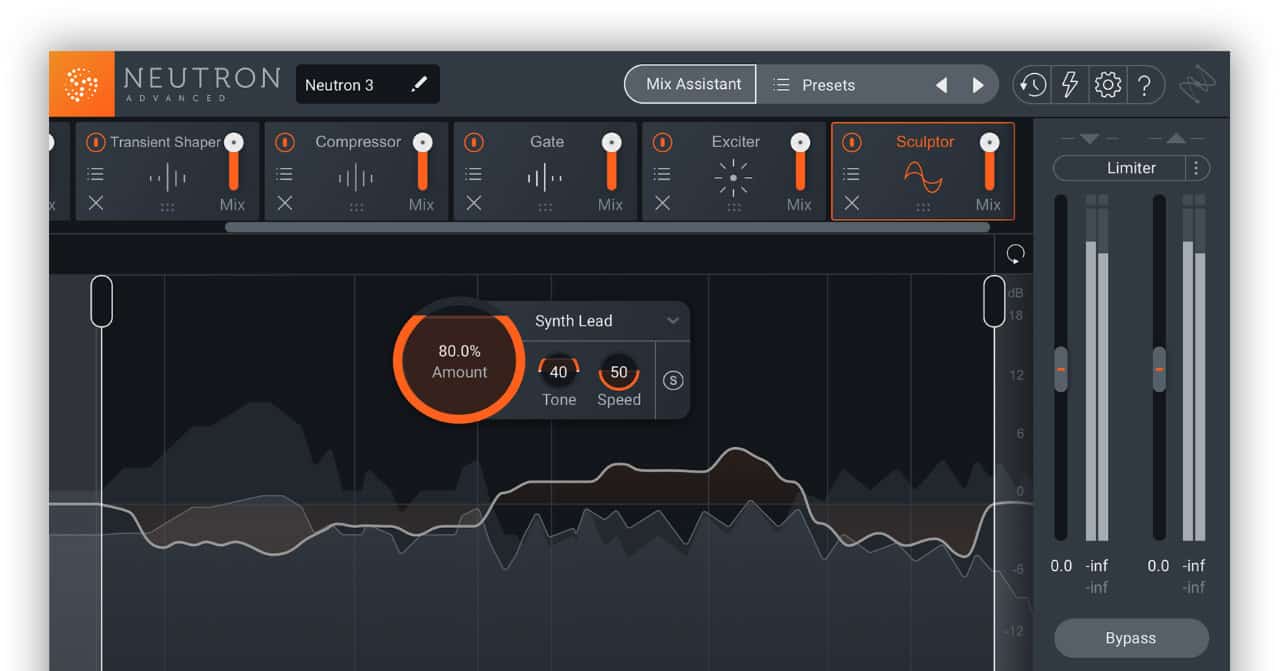
Task: Click the Neutron 3 preset name field
Action: [x=368, y=85]
